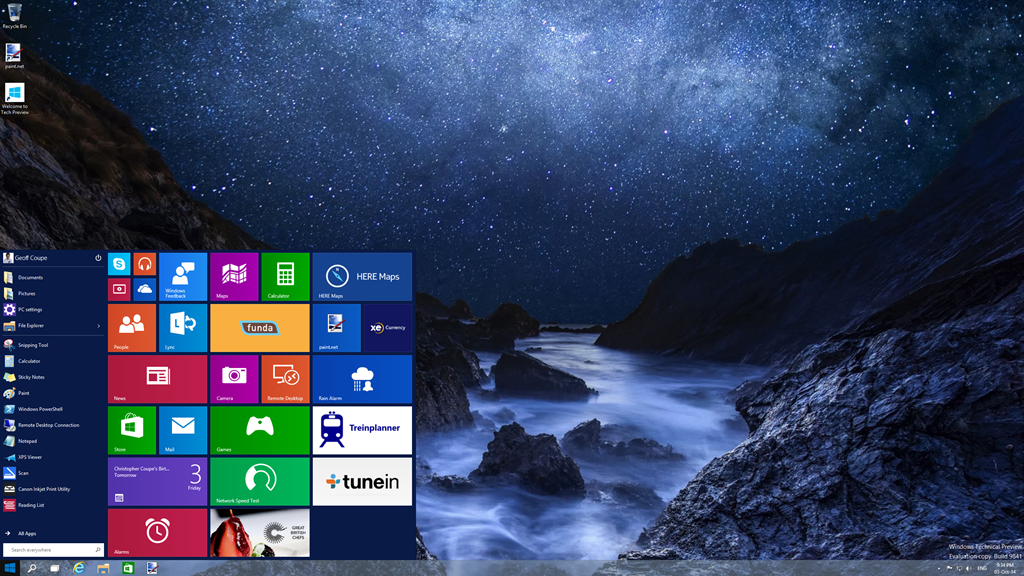The image size is (1024, 576).
Task: Launch the Calculator tile in Start
Action: tap(285, 276)
